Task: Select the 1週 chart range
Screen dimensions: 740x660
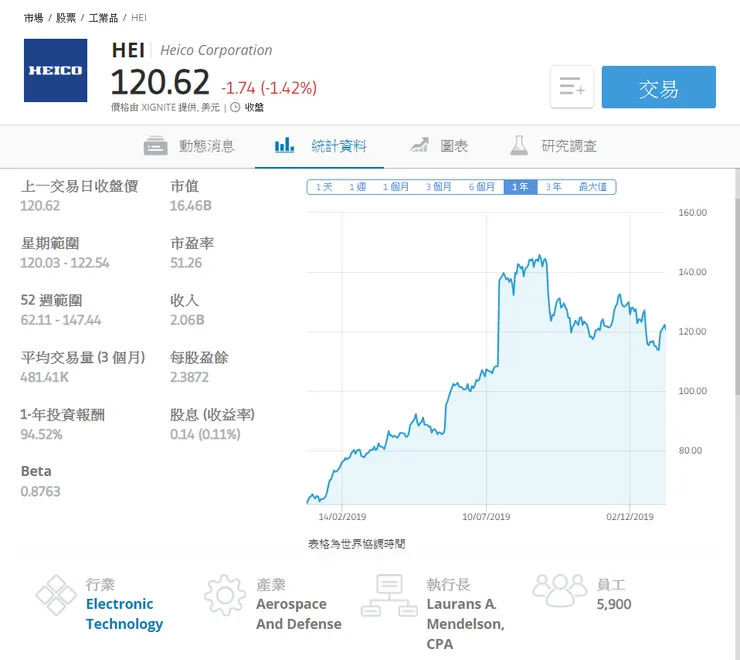Action: pos(357,187)
